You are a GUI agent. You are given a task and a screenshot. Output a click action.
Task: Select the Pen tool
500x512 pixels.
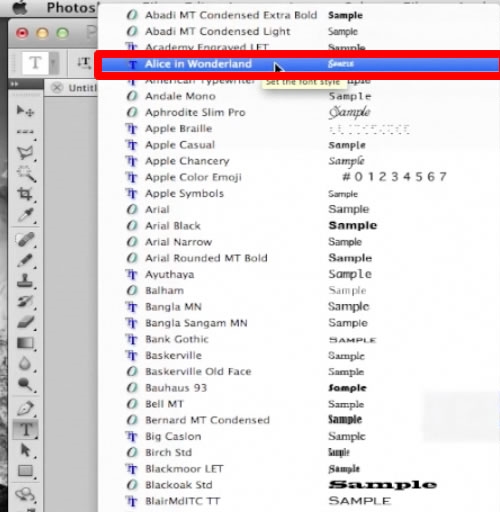point(26,408)
